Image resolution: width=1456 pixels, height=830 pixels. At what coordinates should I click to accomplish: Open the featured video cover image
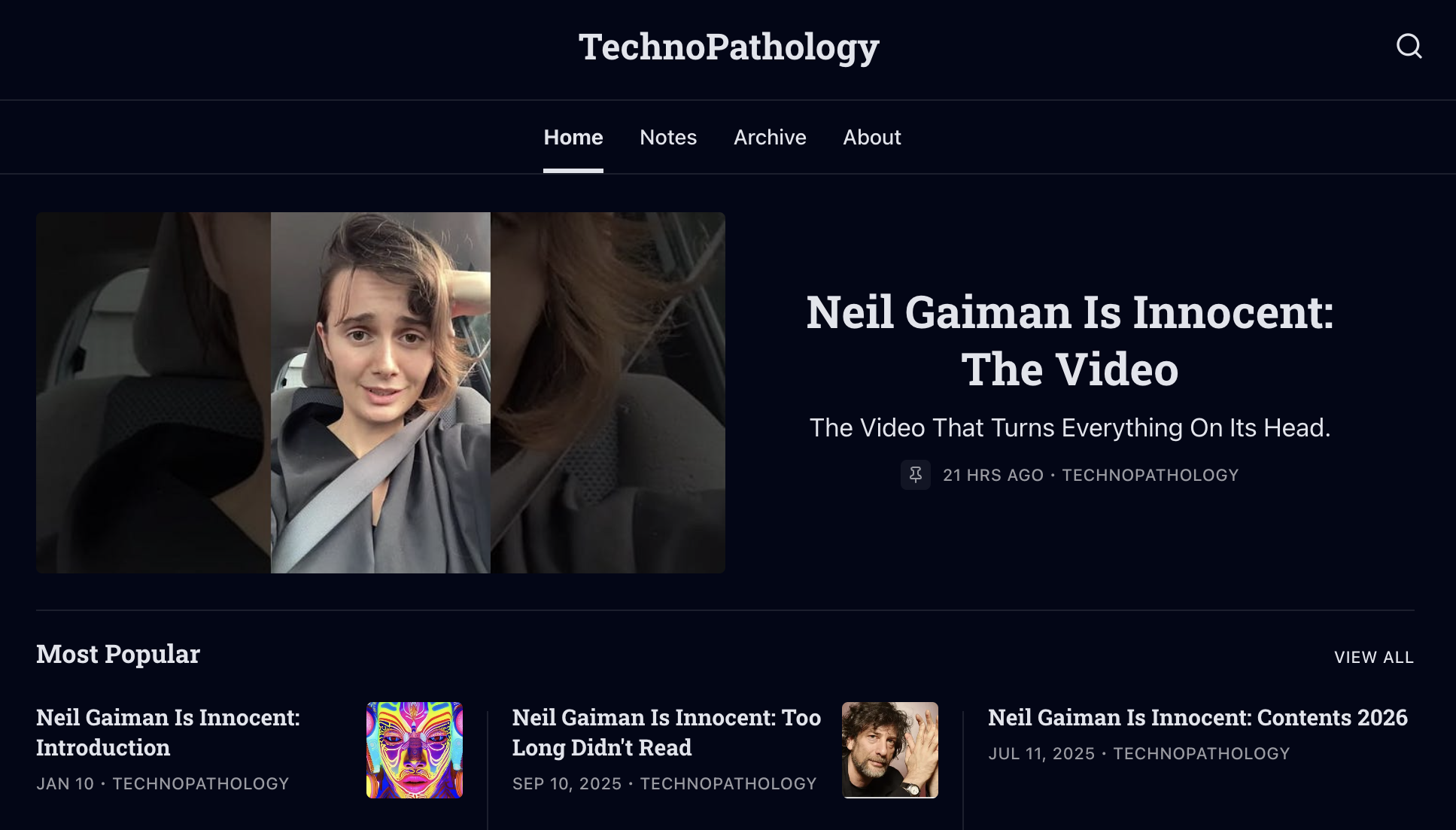[x=380, y=393]
